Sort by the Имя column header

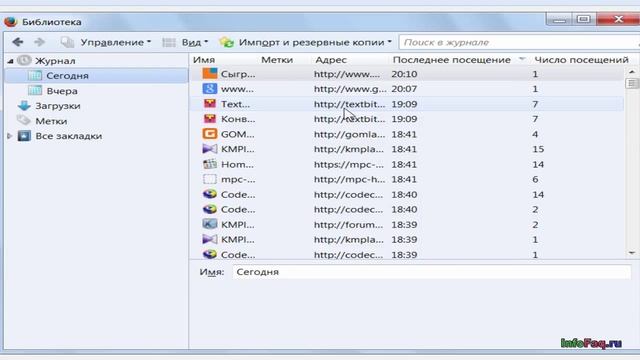[204, 60]
